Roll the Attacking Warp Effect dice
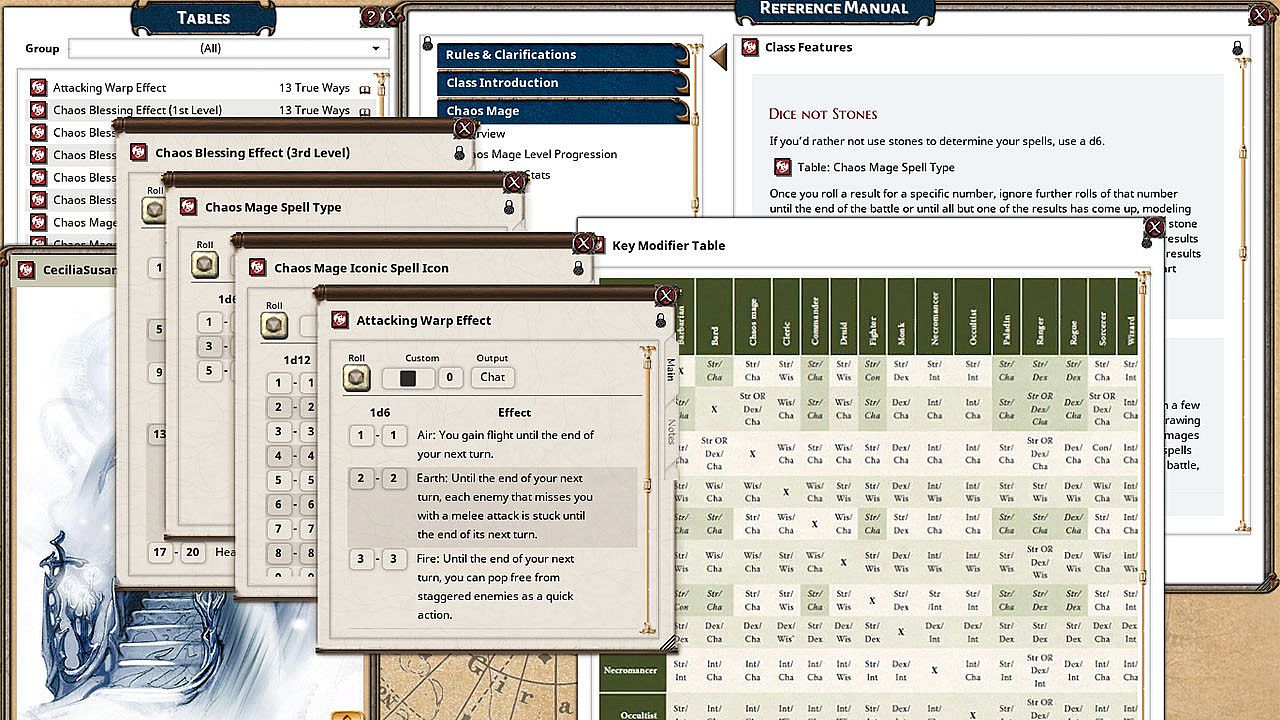Image resolution: width=1280 pixels, height=720 pixels. coord(356,378)
